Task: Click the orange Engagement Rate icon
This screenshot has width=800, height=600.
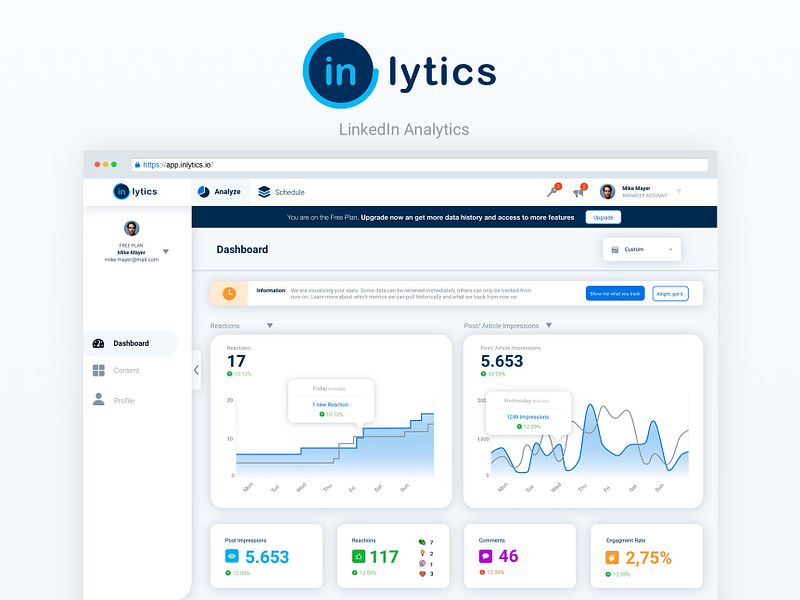Action: [x=612, y=556]
